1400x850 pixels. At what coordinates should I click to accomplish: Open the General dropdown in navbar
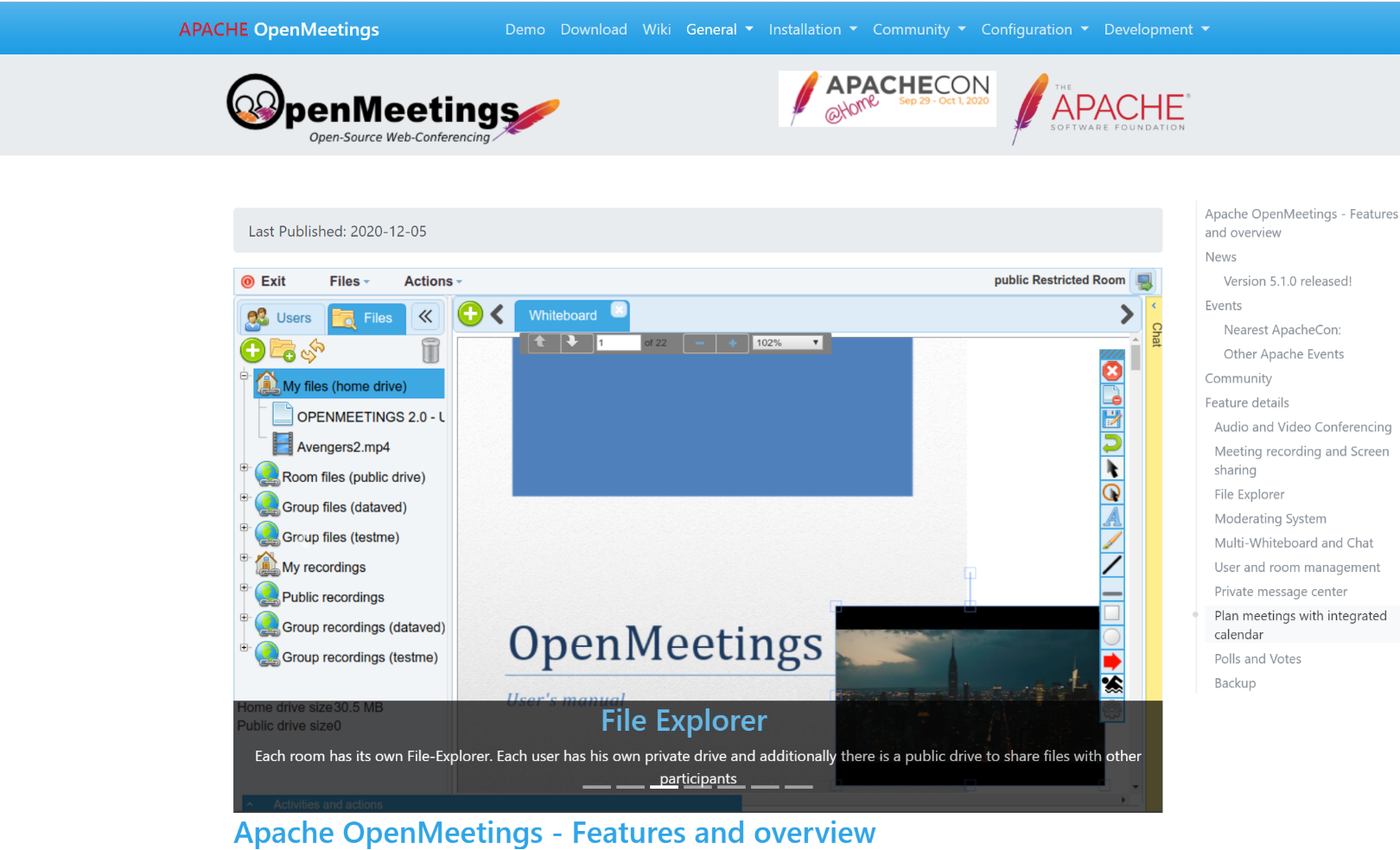point(719,29)
